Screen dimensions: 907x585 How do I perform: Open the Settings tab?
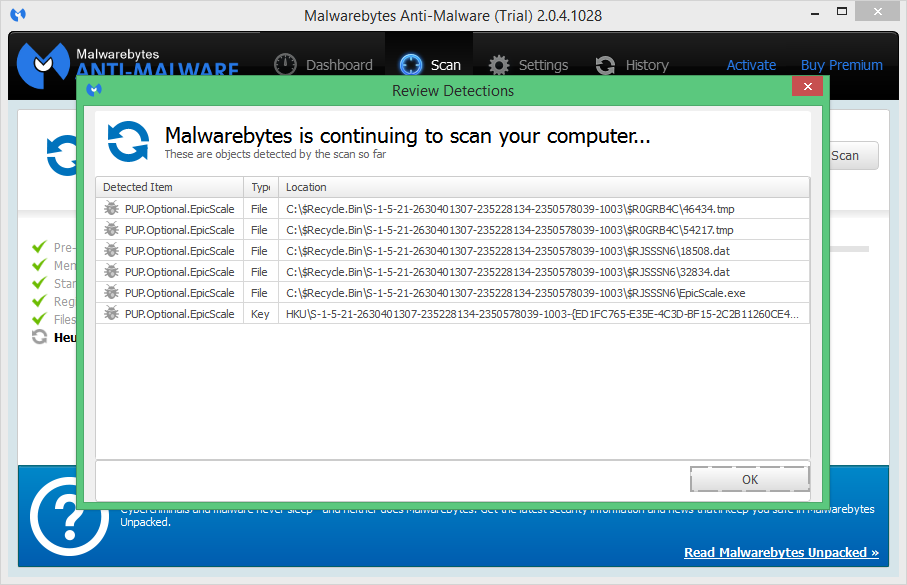[528, 65]
